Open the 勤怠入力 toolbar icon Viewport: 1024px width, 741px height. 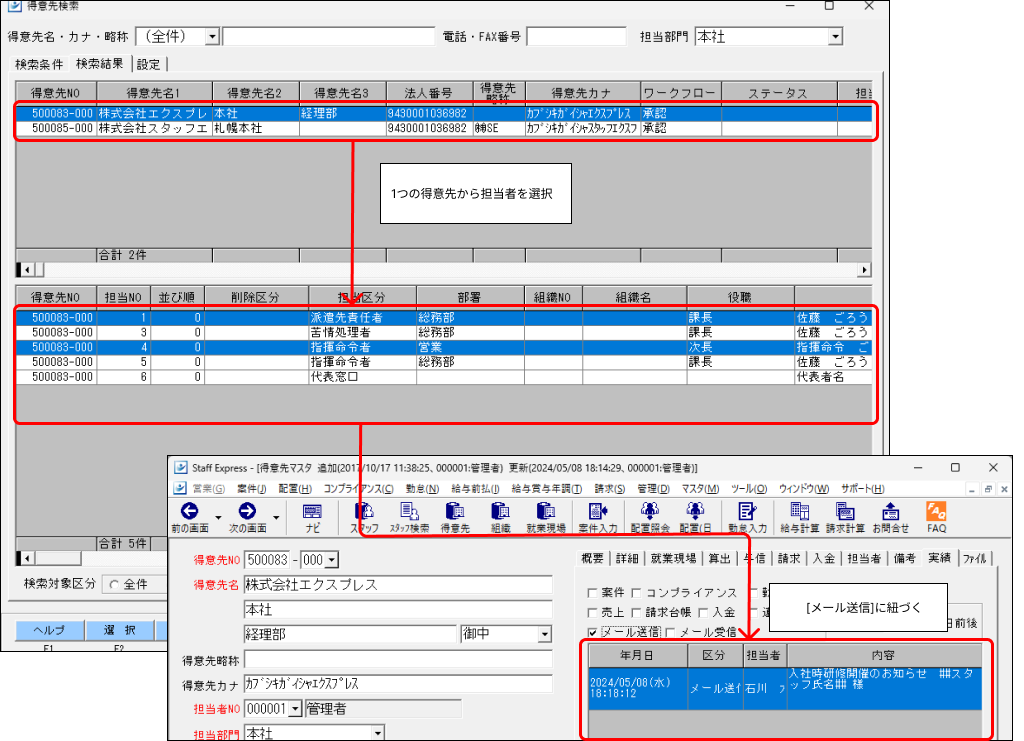(747, 511)
